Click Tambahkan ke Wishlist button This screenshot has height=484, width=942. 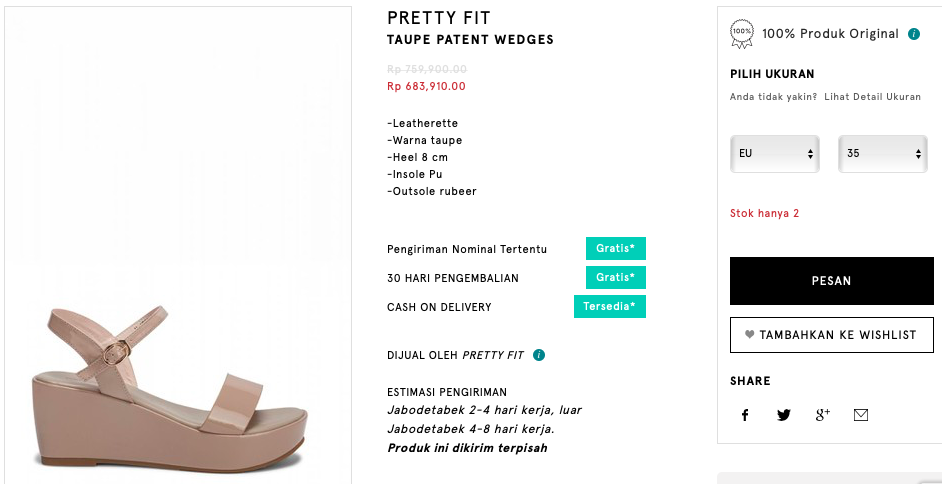click(x=831, y=335)
